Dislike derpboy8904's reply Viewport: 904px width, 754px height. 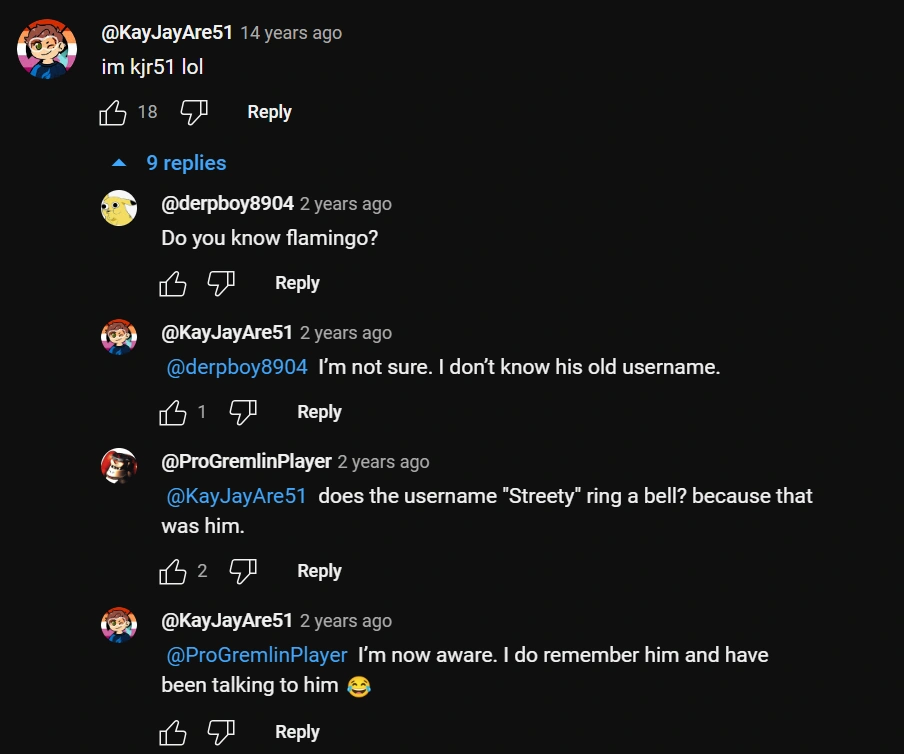pos(222,283)
